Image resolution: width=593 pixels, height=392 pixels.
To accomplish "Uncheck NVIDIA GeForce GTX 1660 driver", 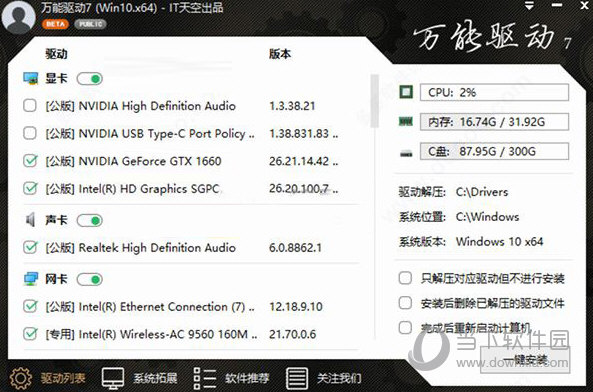I will [30, 161].
